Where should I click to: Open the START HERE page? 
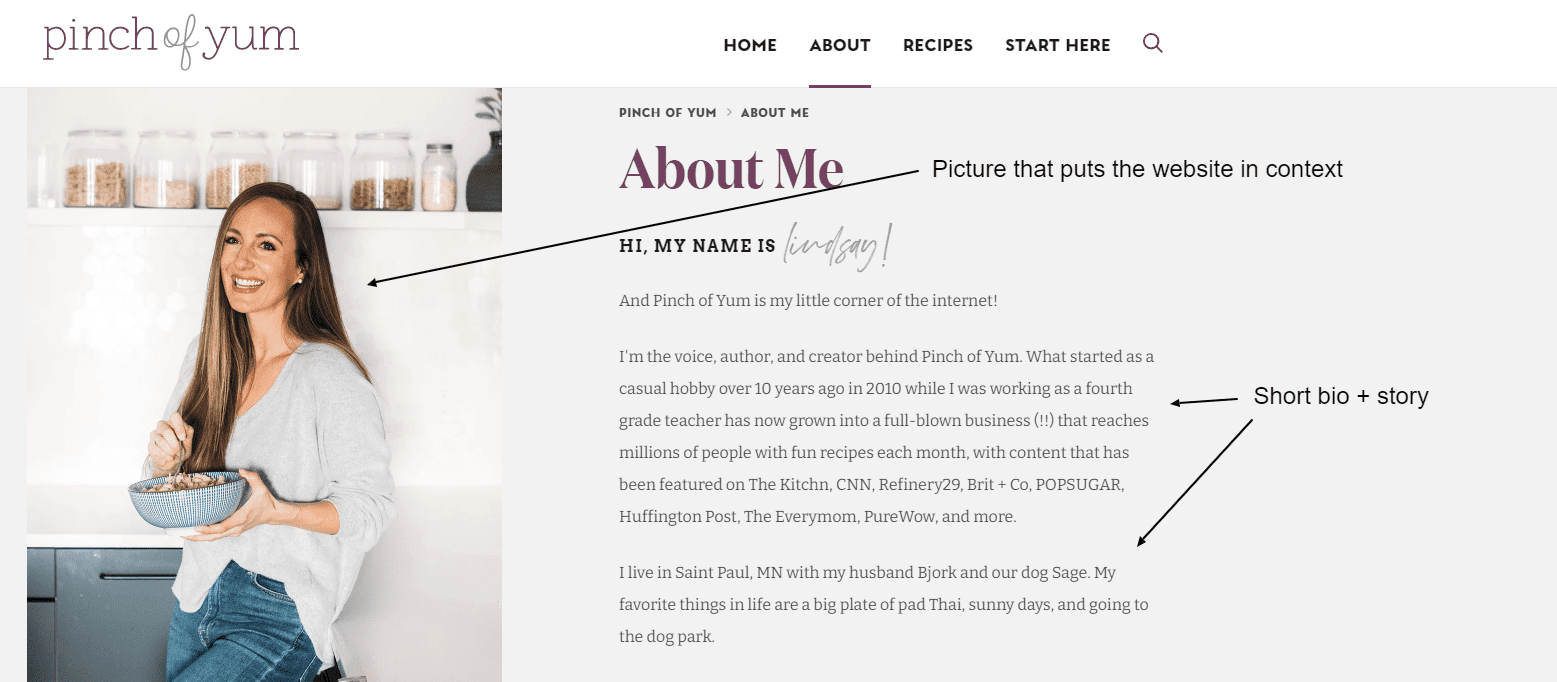click(1058, 45)
